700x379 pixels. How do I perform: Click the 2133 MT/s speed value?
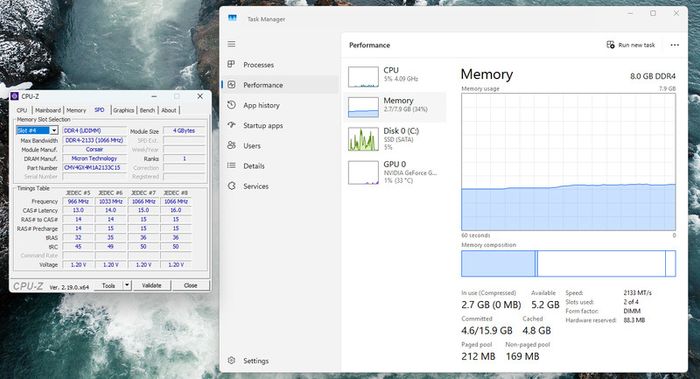pos(638,293)
